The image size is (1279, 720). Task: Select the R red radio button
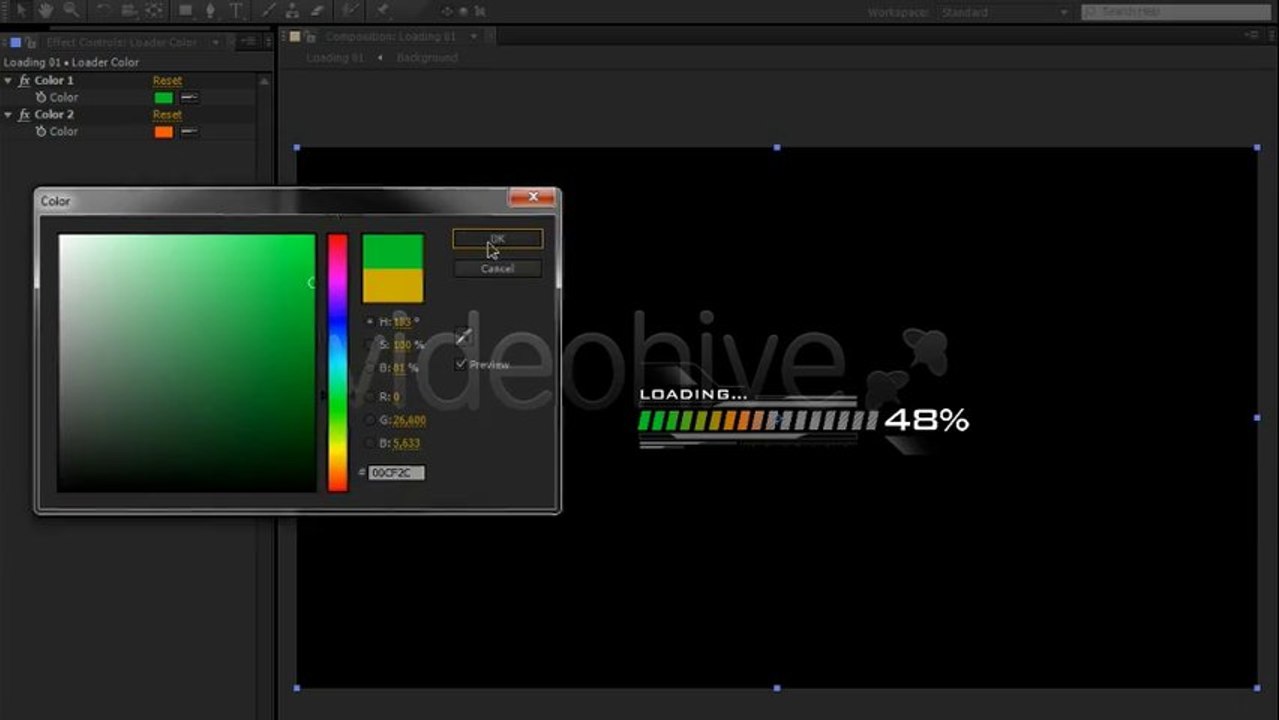tap(370, 397)
